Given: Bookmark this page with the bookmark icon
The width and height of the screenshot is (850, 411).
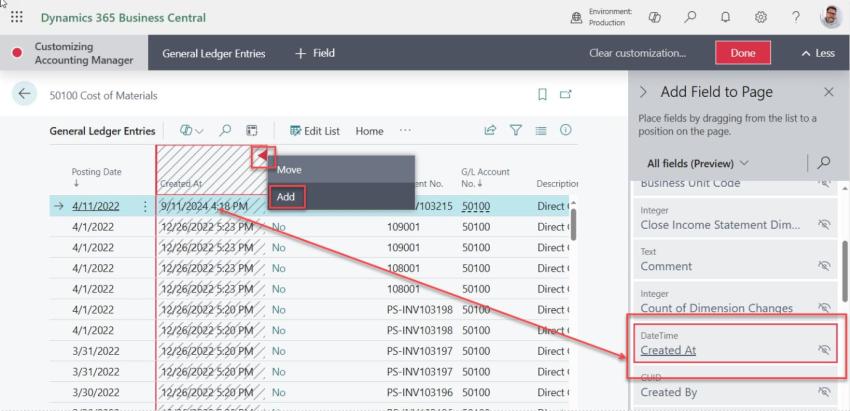Looking at the screenshot, I should [542, 95].
